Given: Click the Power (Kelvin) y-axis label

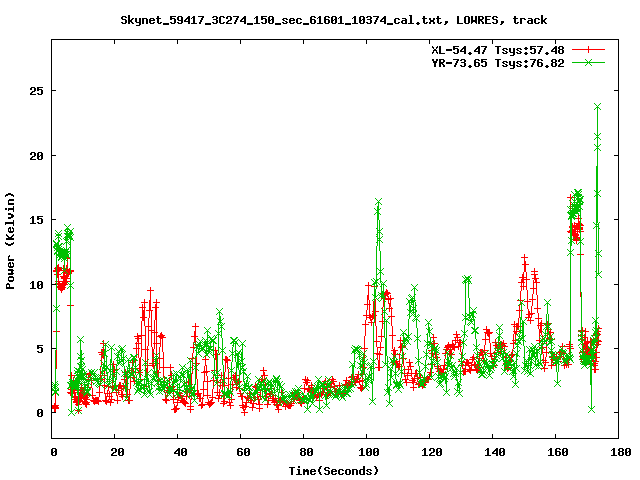Looking at the screenshot, I should [10, 241].
